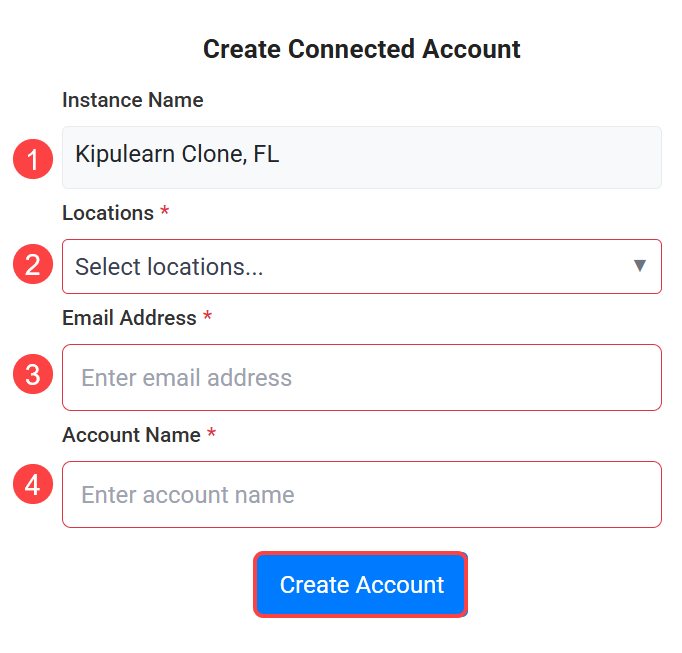
Task: Click the Locations dropdown arrow
Action: click(640, 266)
